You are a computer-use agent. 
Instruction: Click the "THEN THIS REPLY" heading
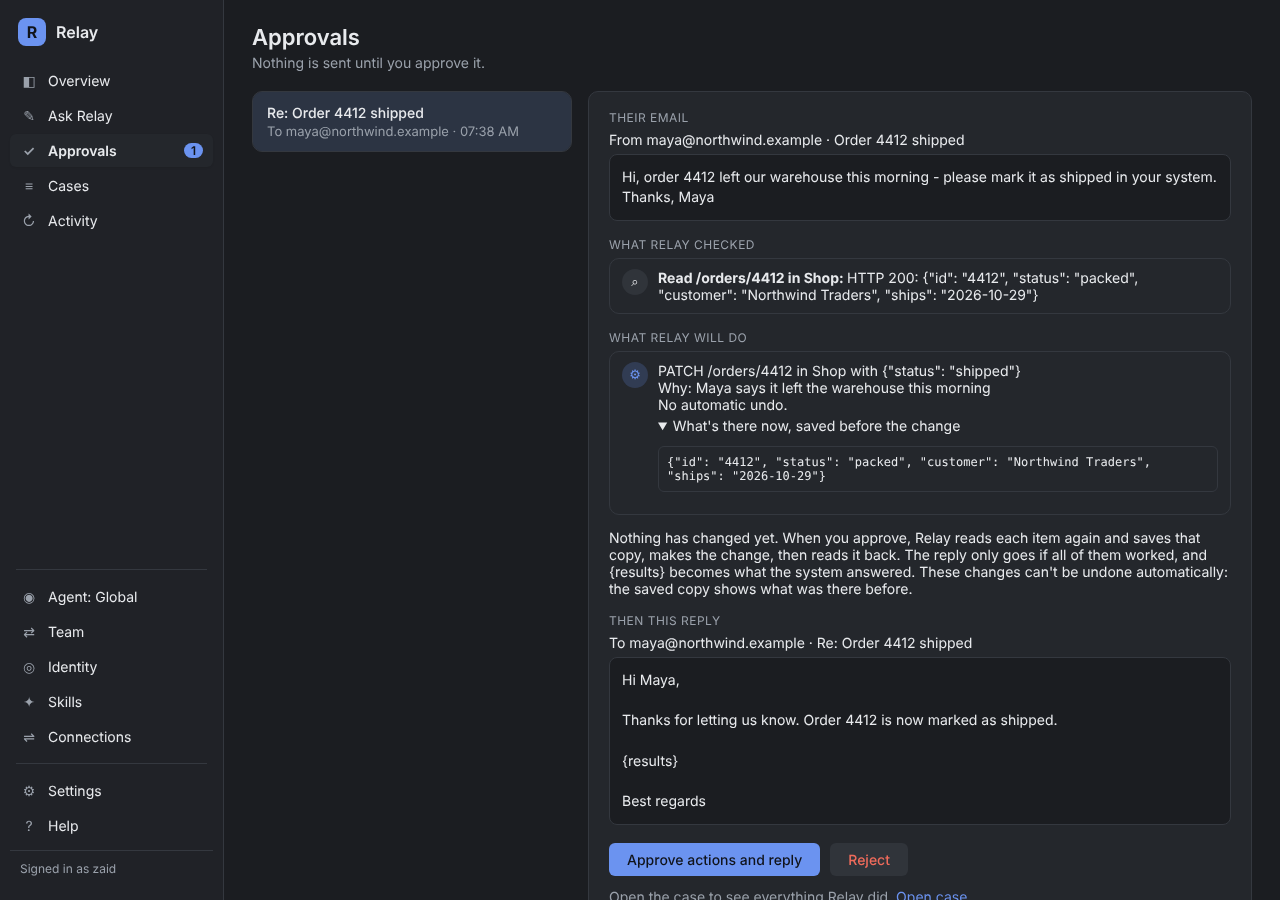click(x=665, y=621)
